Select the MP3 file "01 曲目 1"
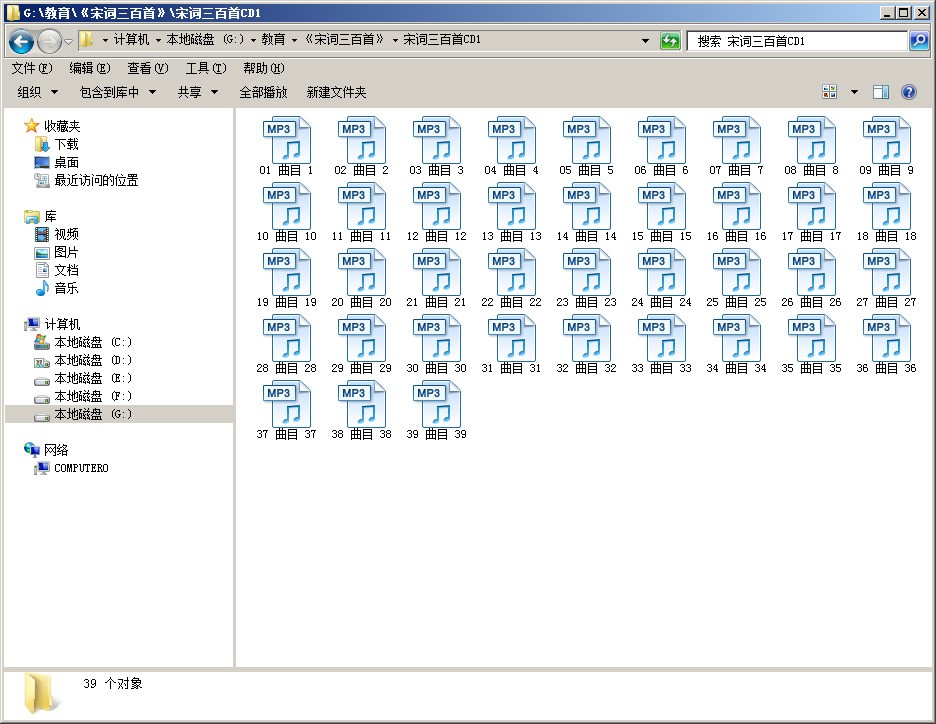Viewport: 936px width, 724px height. click(x=287, y=140)
